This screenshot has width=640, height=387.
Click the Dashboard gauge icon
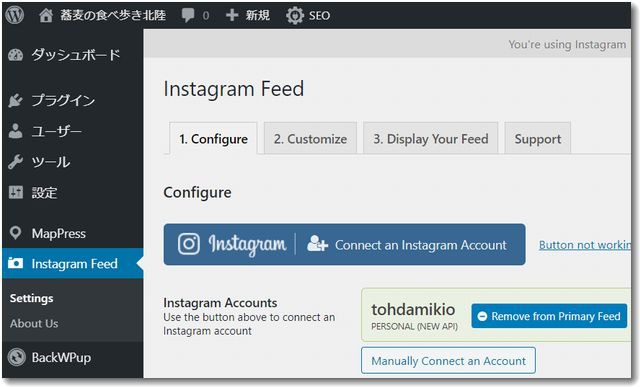click(x=16, y=55)
